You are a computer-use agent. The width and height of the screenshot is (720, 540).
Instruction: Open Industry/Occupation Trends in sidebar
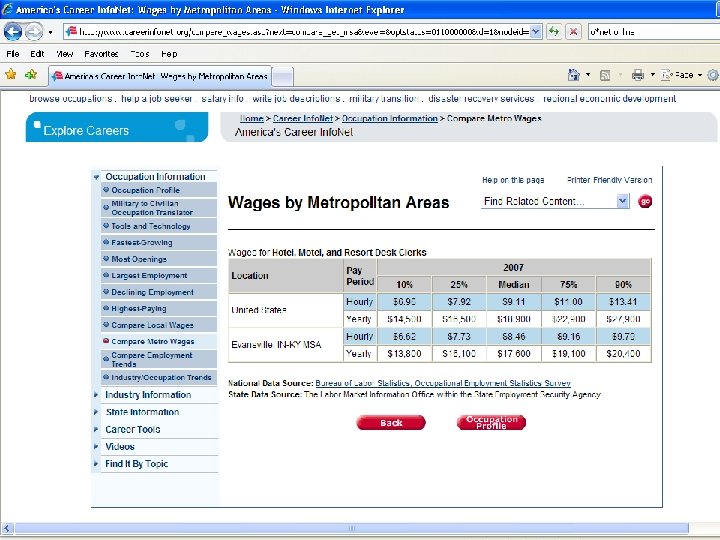point(159,377)
